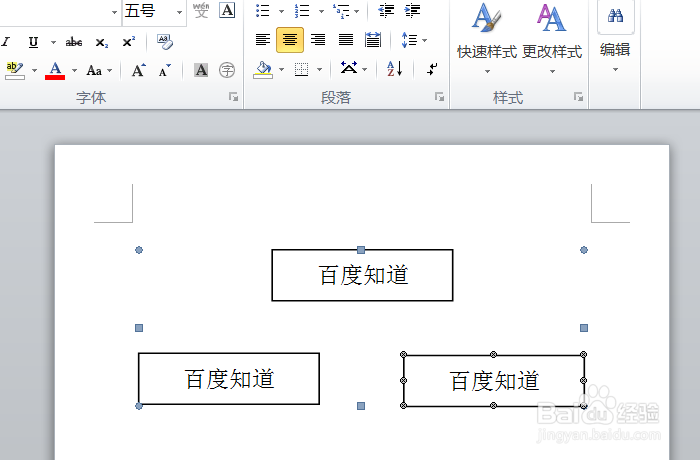Image resolution: width=700 pixels, height=460 pixels.
Task: Click the character border icon
Action: 227,10
